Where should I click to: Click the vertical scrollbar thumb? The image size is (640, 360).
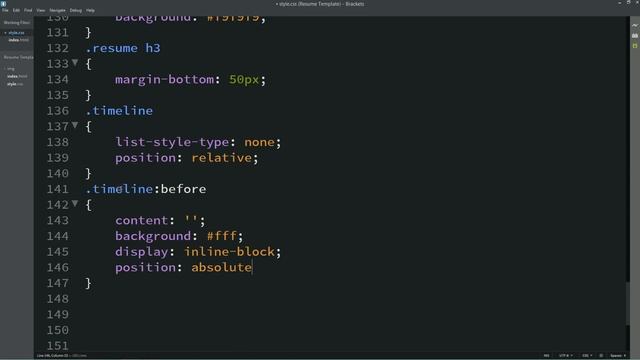(628, 304)
